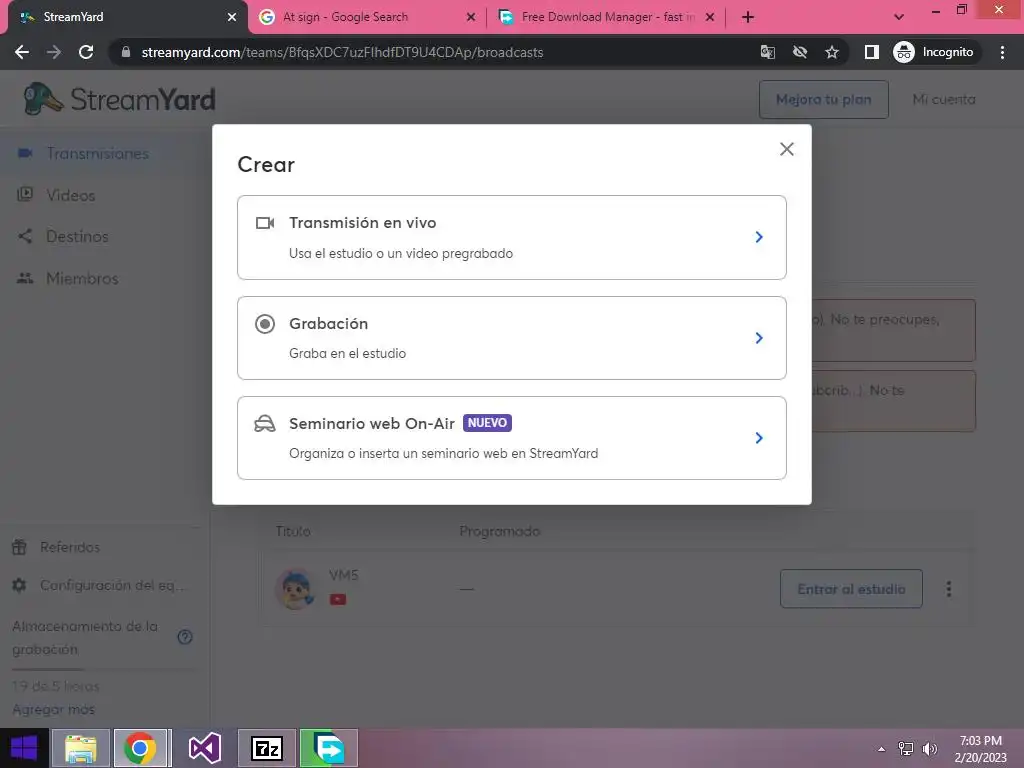Click the address bar URL

342,52
